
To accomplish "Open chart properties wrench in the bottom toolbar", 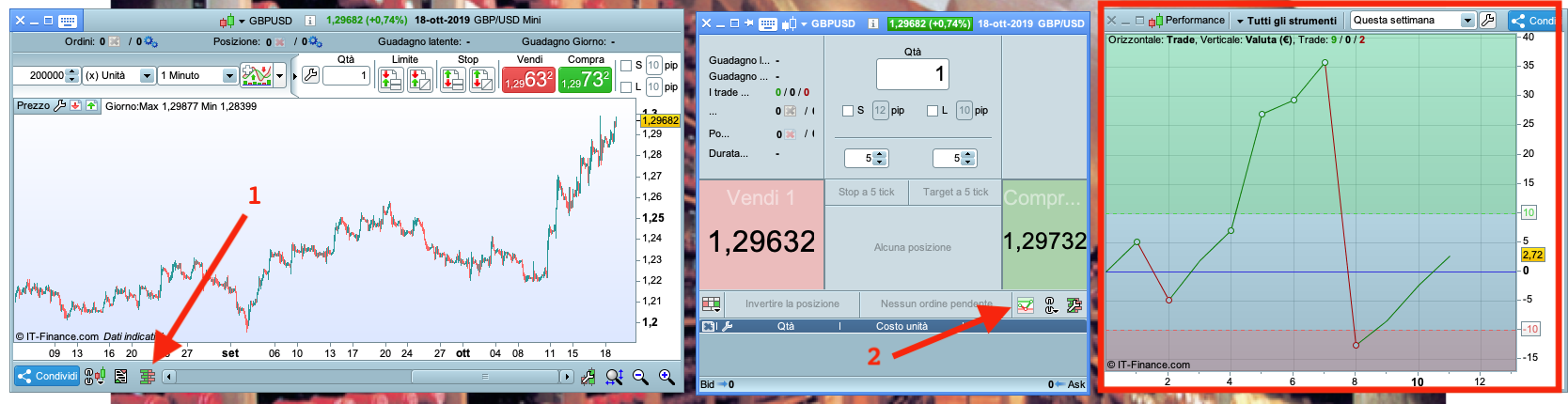I will pyautogui.click(x=588, y=377).
